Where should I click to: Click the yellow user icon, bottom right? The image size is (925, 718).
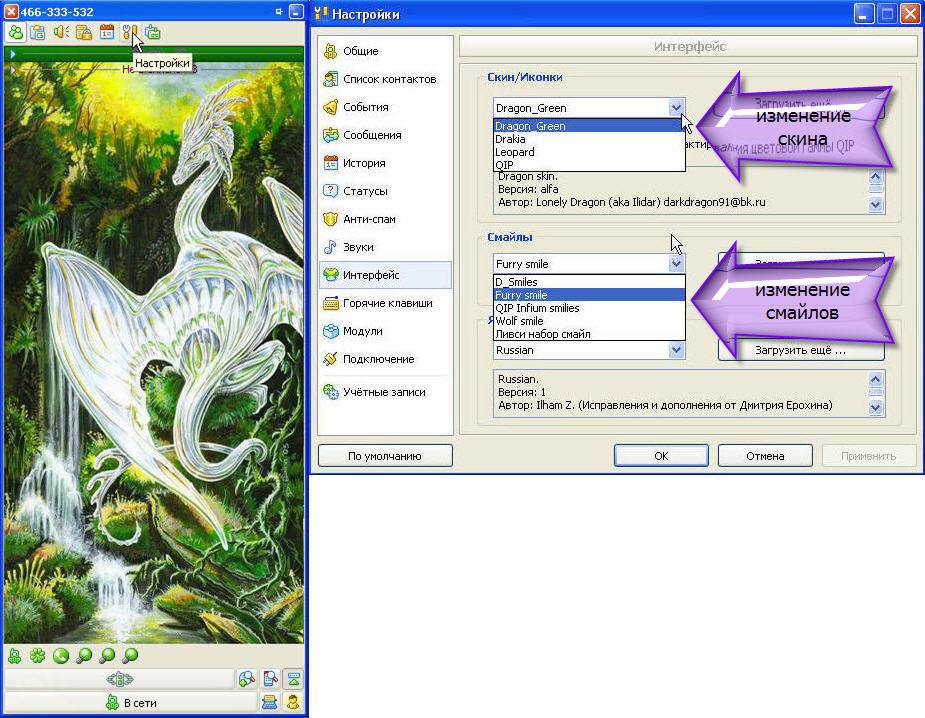click(x=293, y=702)
